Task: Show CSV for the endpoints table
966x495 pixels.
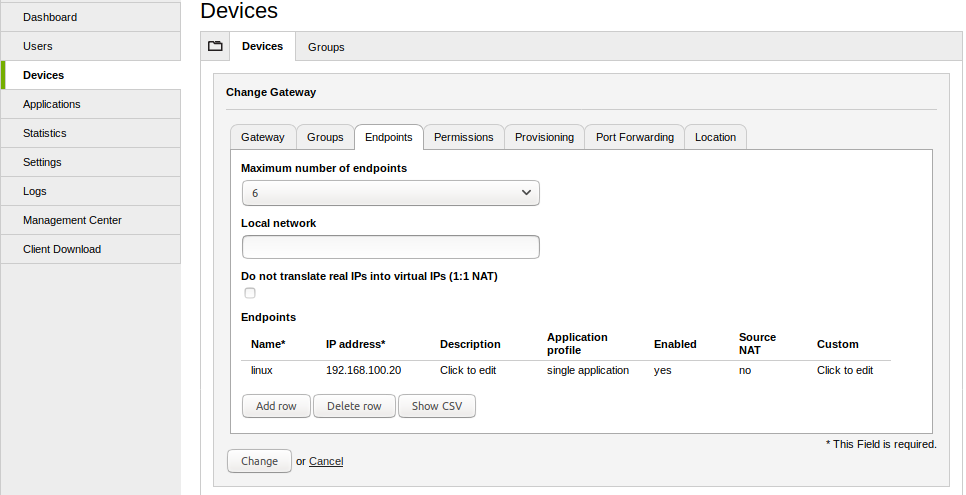Action: coord(436,406)
